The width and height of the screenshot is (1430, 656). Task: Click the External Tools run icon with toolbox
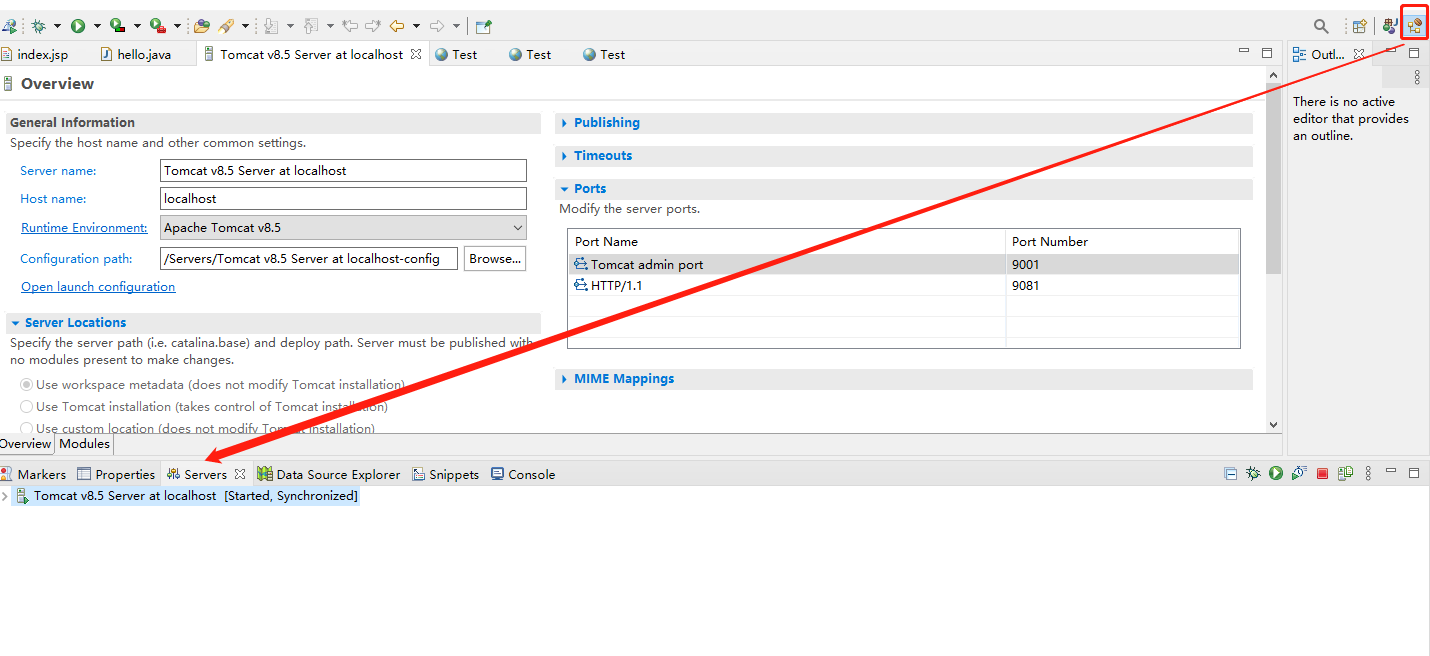click(158, 26)
